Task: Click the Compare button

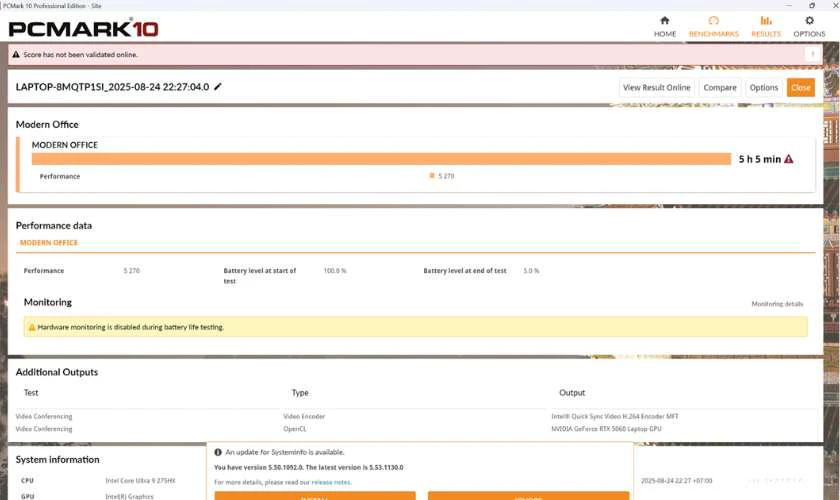Action: [719, 87]
